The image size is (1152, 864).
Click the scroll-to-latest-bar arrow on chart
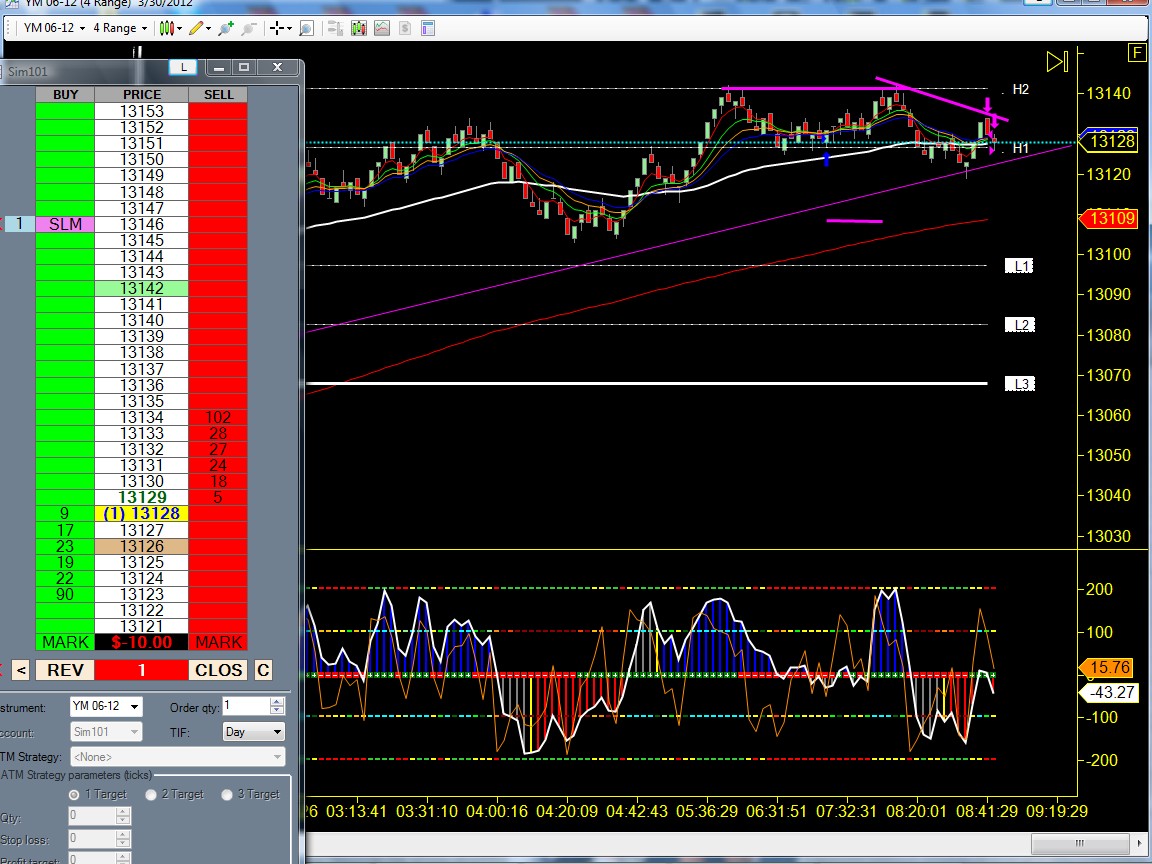(1057, 62)
